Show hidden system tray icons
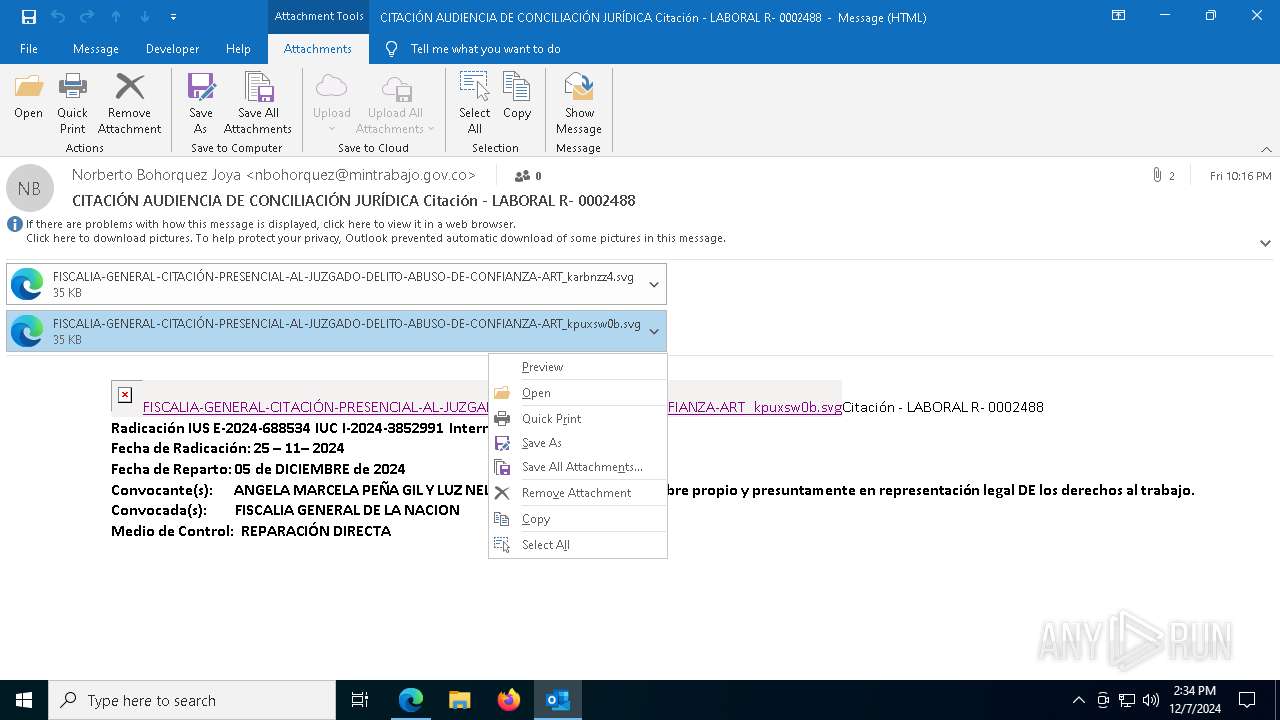This screenshot has width=1280, height=720. pyautogui.click(x=1078, y=700)
